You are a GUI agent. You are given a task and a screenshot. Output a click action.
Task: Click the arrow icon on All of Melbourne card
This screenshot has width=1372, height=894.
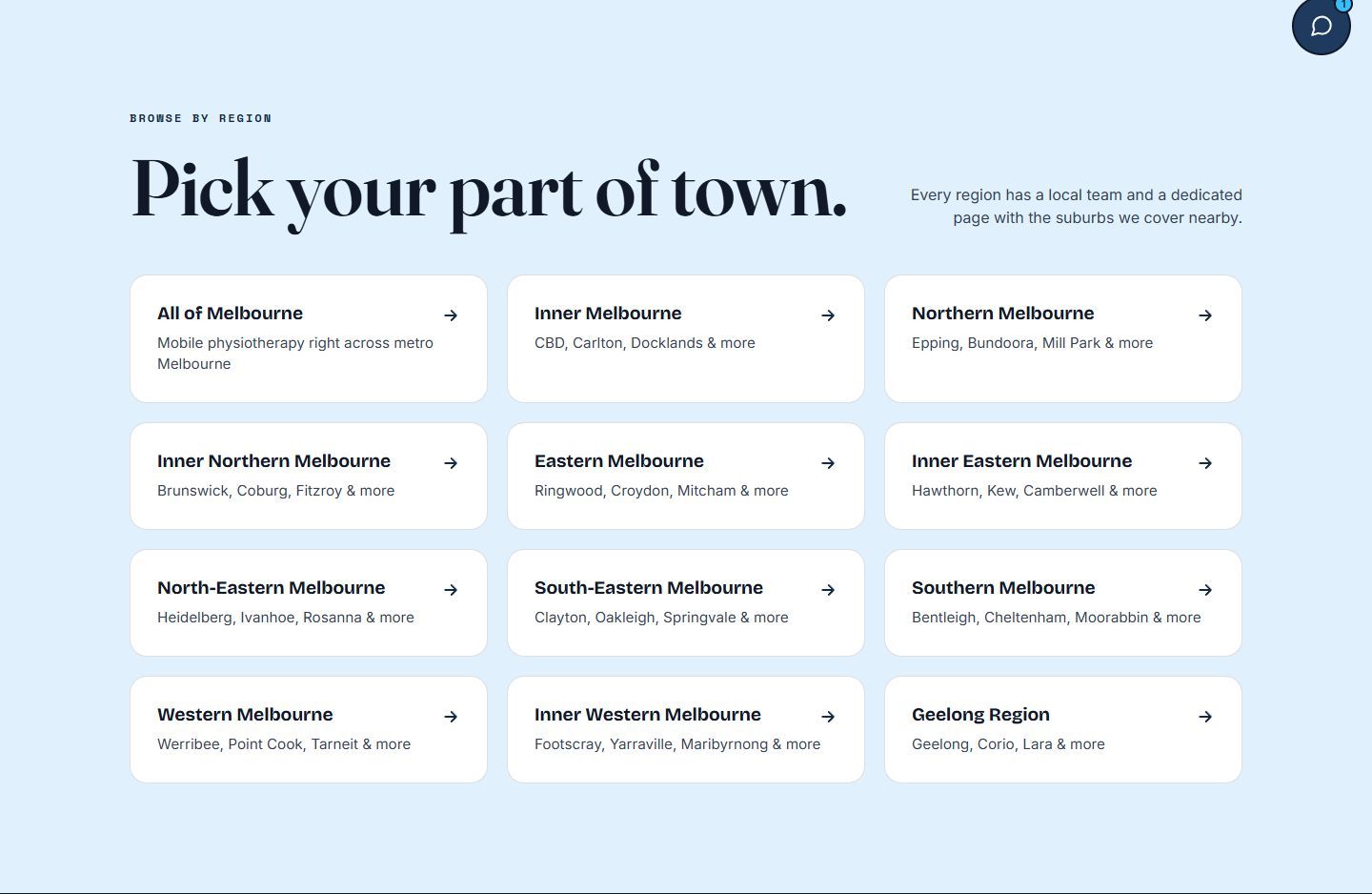tap(451, 315)
